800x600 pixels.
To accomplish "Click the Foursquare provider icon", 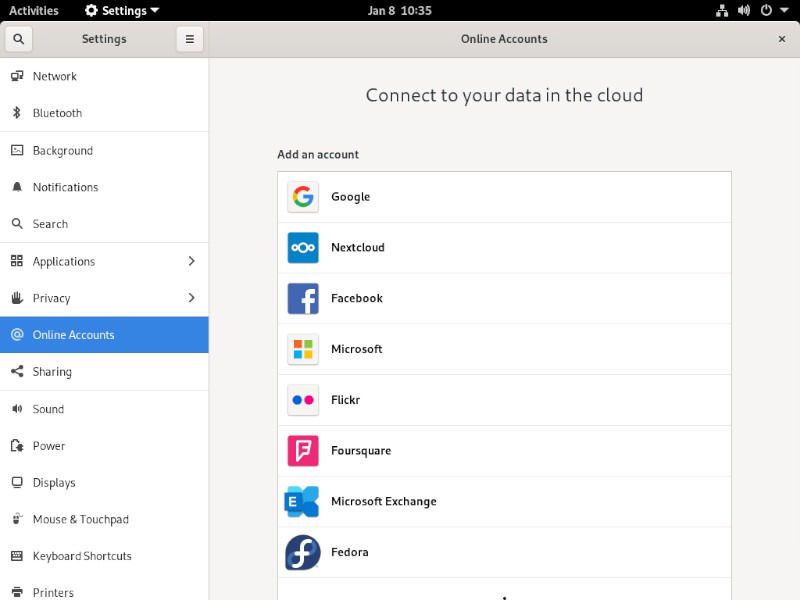I will tap(302, 451).
